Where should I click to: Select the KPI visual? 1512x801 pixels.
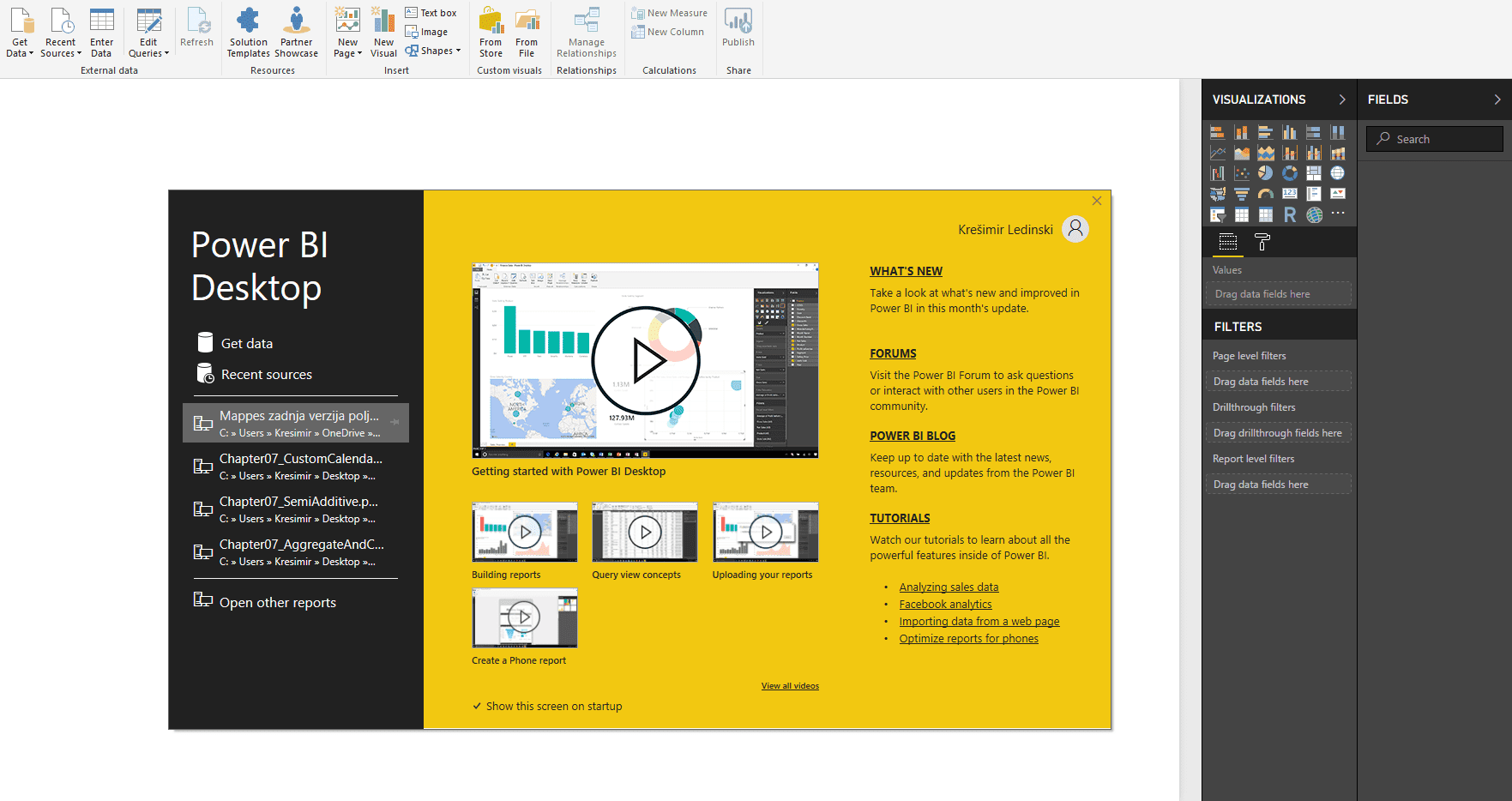(1337, 194)
